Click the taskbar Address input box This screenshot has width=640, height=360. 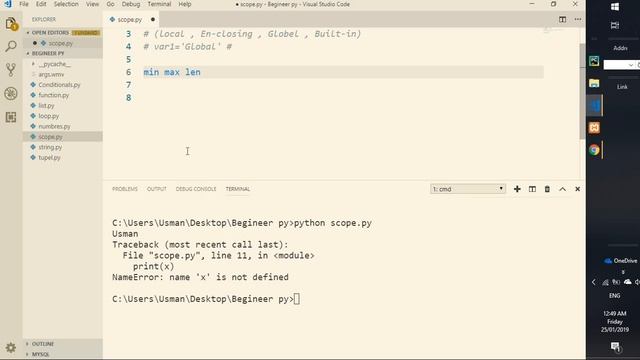[x=620, y=65]
